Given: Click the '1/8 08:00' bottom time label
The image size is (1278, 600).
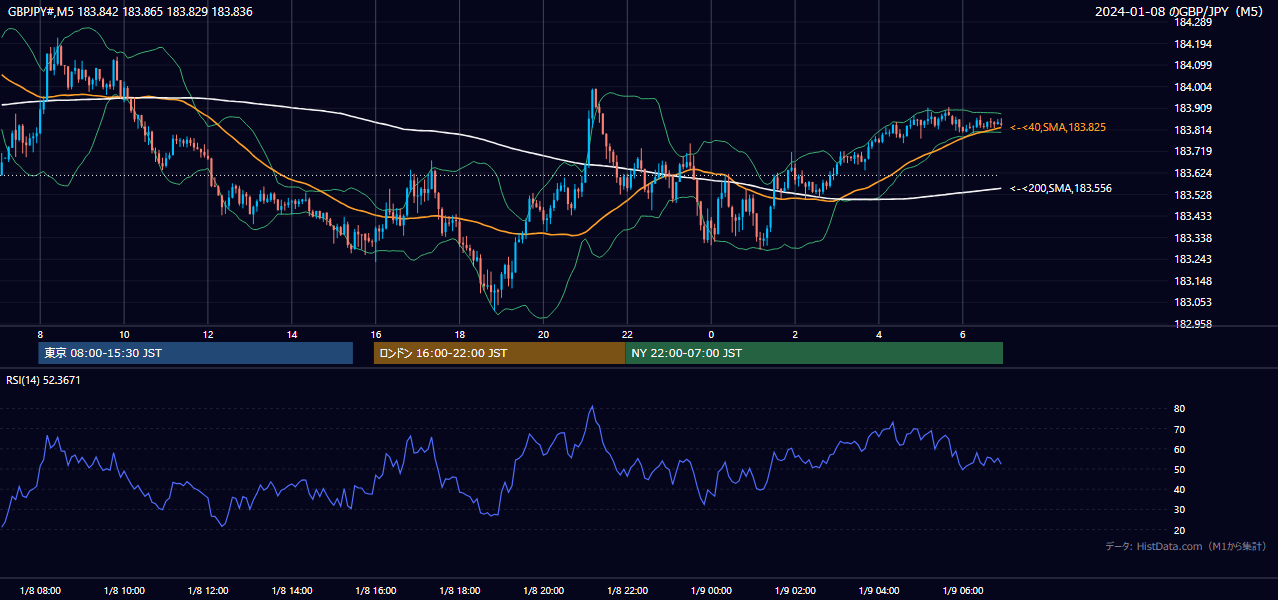Looking at the screenshot, I should click(40, 590).
